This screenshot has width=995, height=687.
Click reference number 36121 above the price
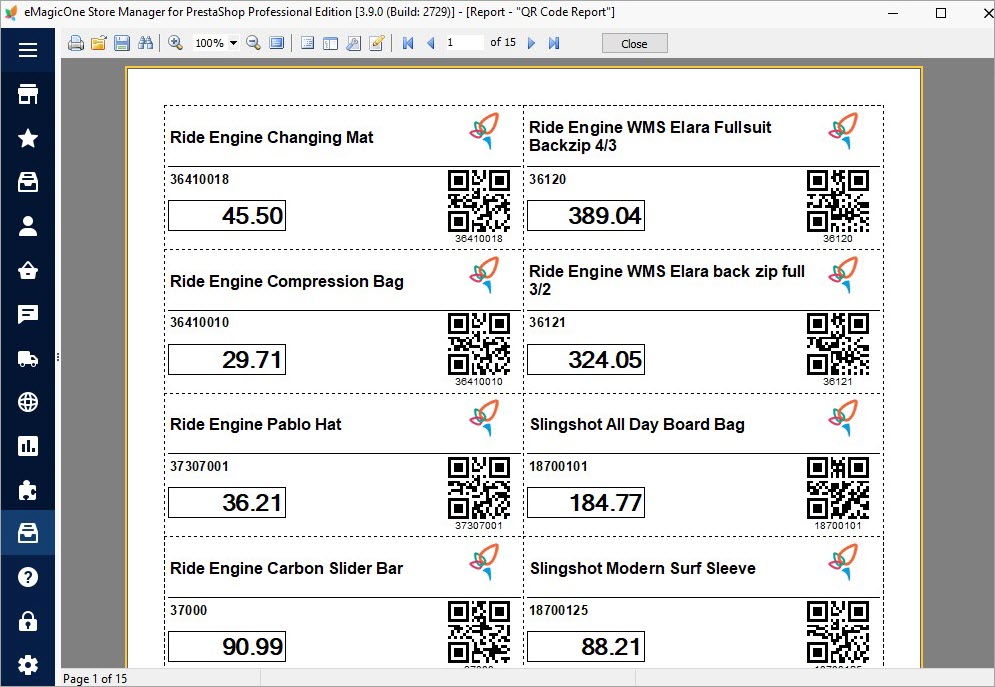coord(548,322)
